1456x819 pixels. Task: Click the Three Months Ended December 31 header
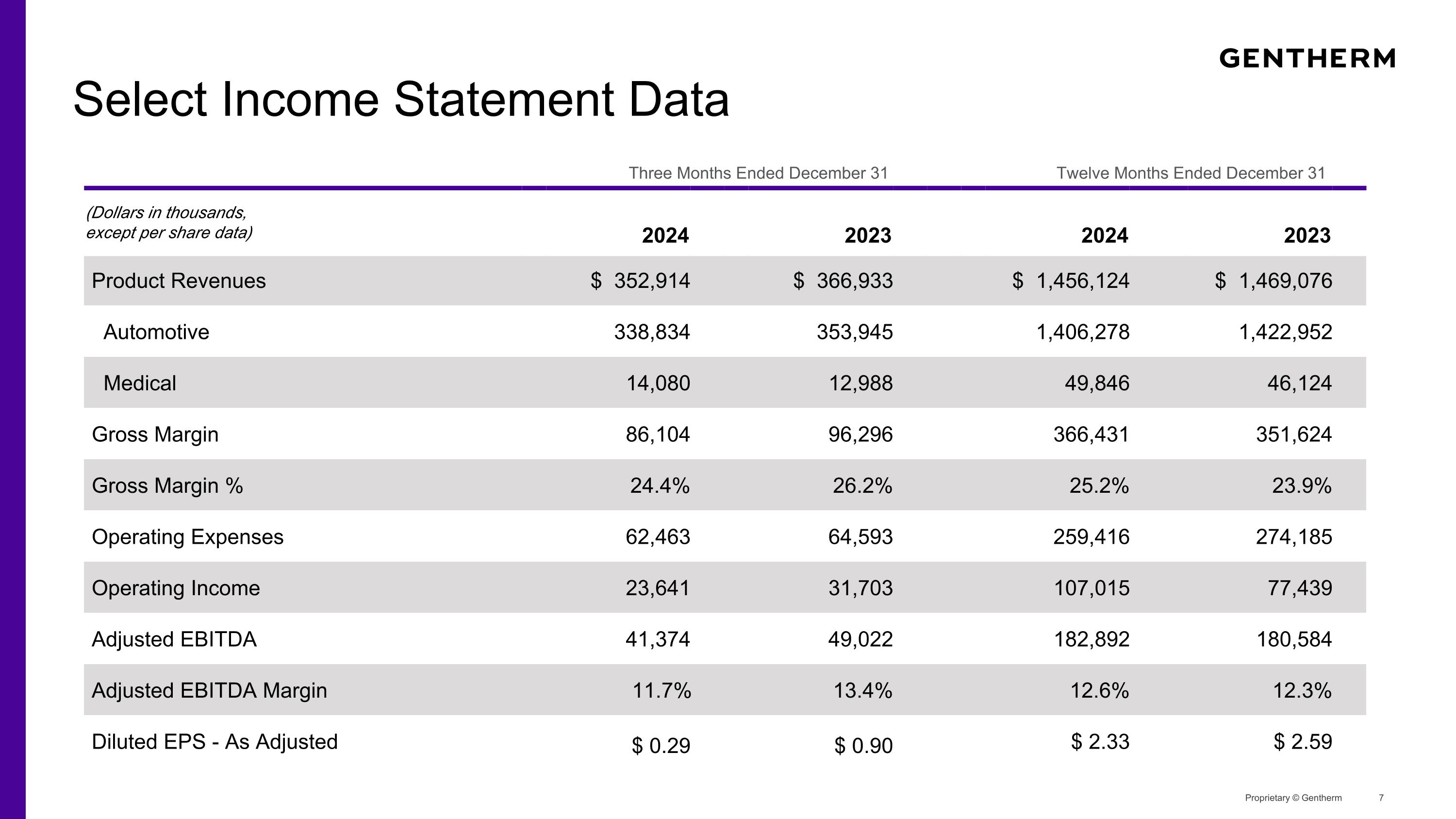click(758, 173)
